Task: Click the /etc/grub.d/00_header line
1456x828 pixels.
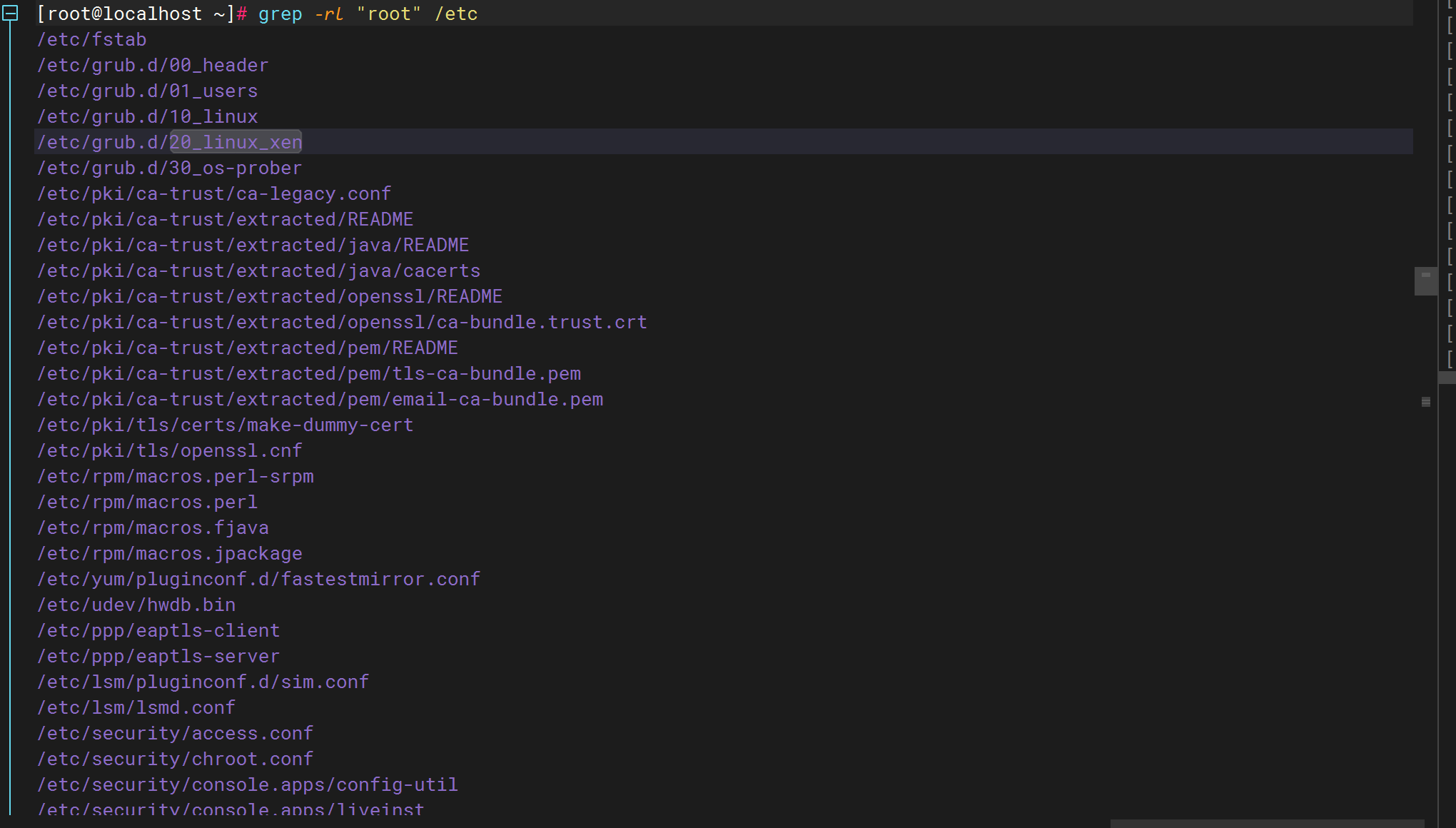Action: (x=153, y=65)
